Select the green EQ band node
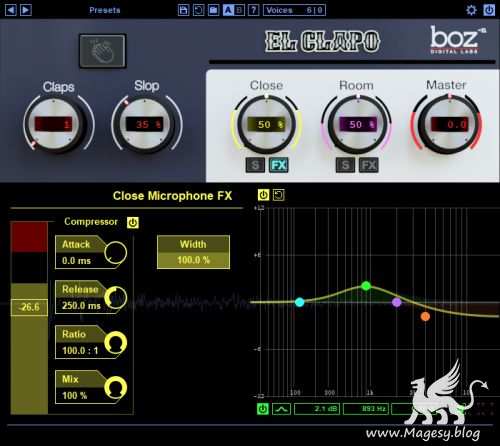 click(x=366, y=286)
